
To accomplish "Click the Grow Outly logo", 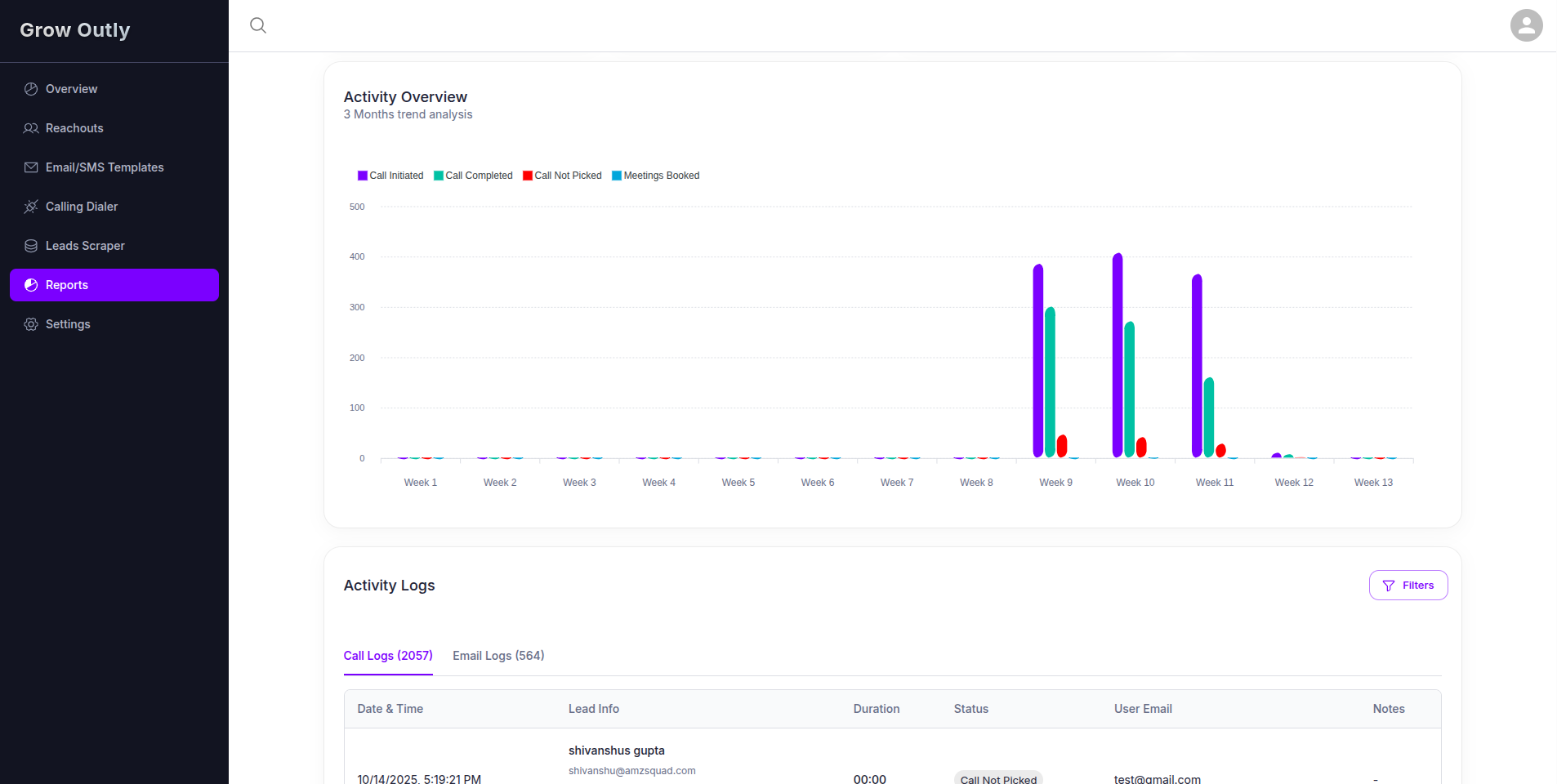I will coord(75,30).
